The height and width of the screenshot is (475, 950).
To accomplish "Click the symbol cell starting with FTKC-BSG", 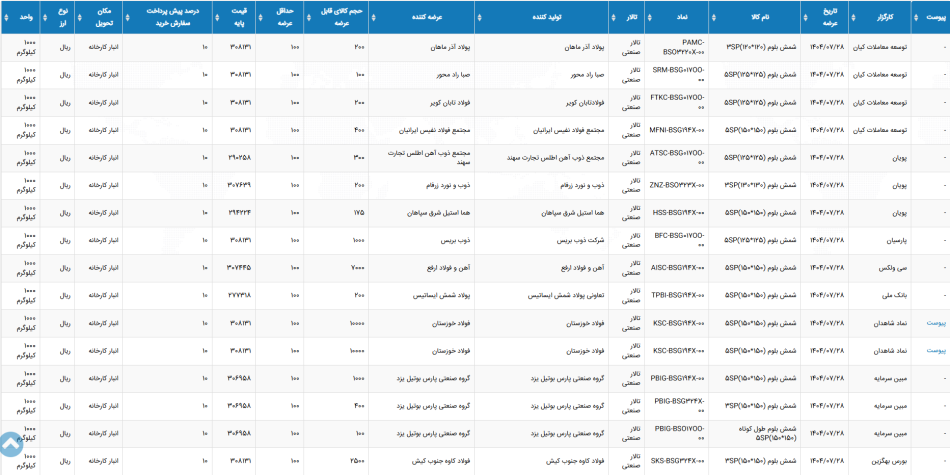I will click(677, 102).
